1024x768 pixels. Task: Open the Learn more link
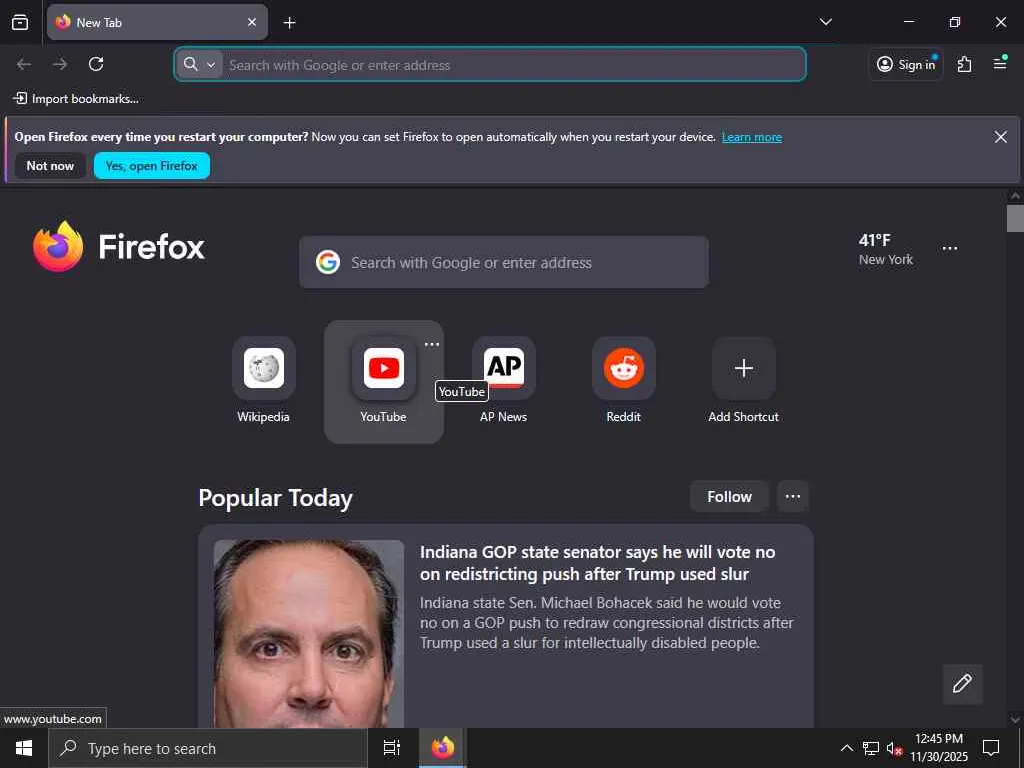coord(752,137)
